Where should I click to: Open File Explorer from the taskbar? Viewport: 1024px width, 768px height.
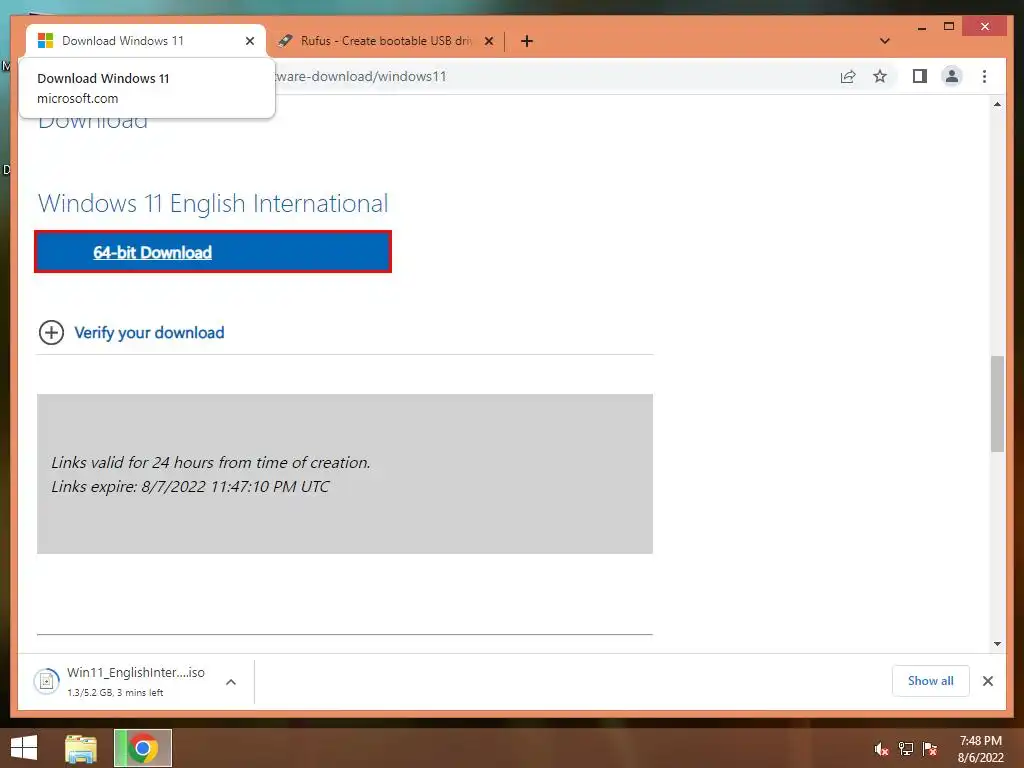coord(81,748)
